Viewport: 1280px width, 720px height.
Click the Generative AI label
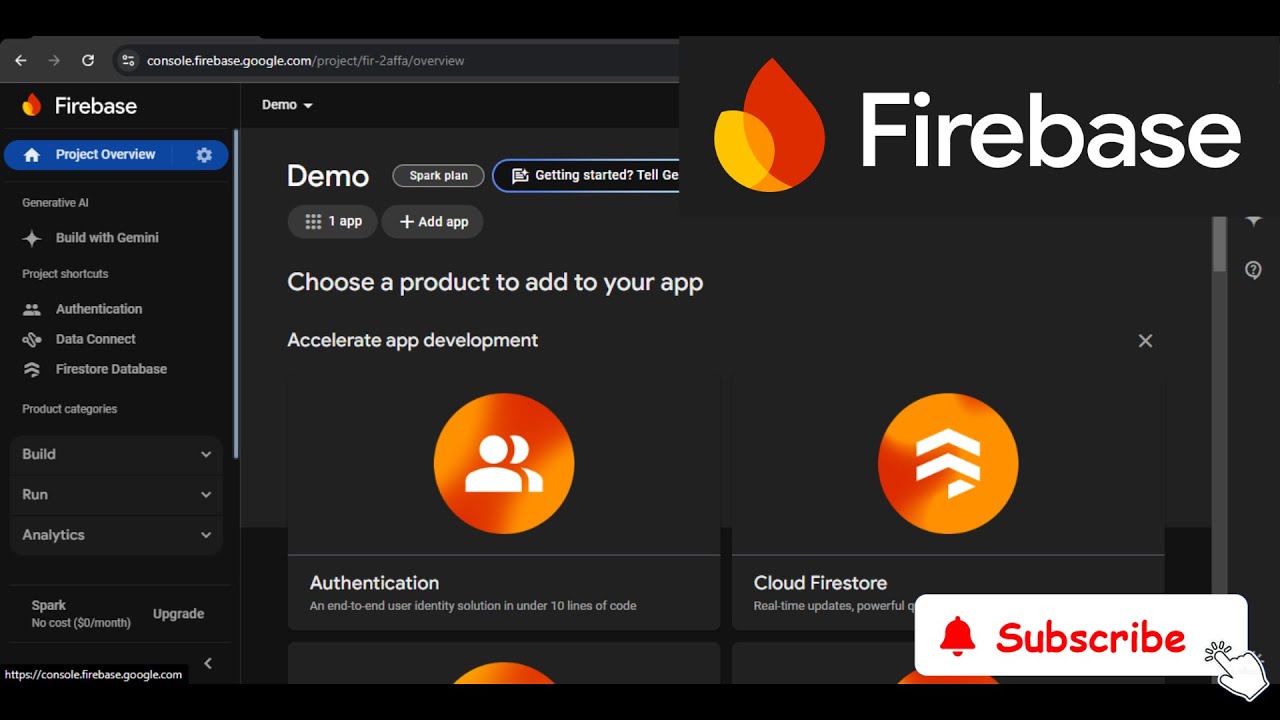pos(55,203)
